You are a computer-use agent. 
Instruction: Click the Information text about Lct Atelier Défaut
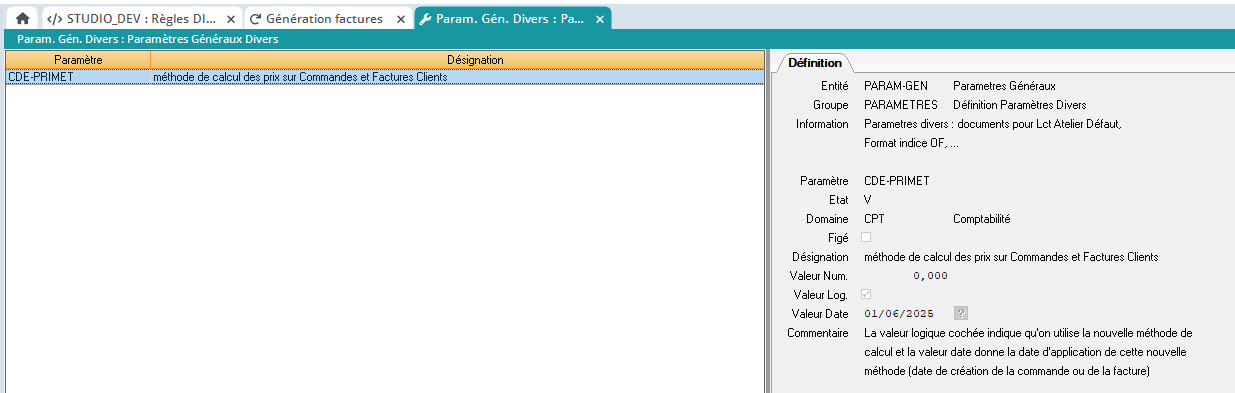coord(993,133)
